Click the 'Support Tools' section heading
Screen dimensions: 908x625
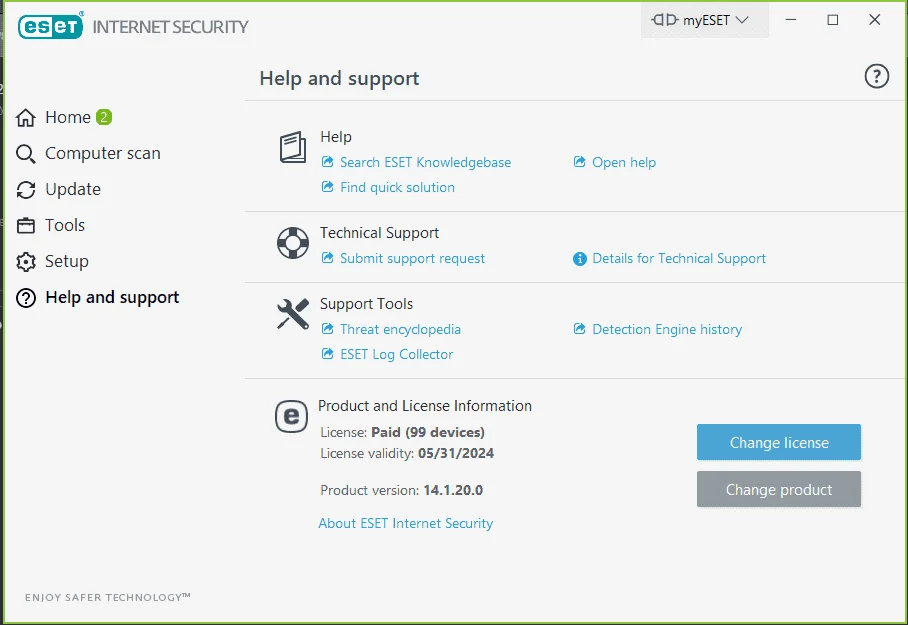pyautogui.click(x=366, y=304)
